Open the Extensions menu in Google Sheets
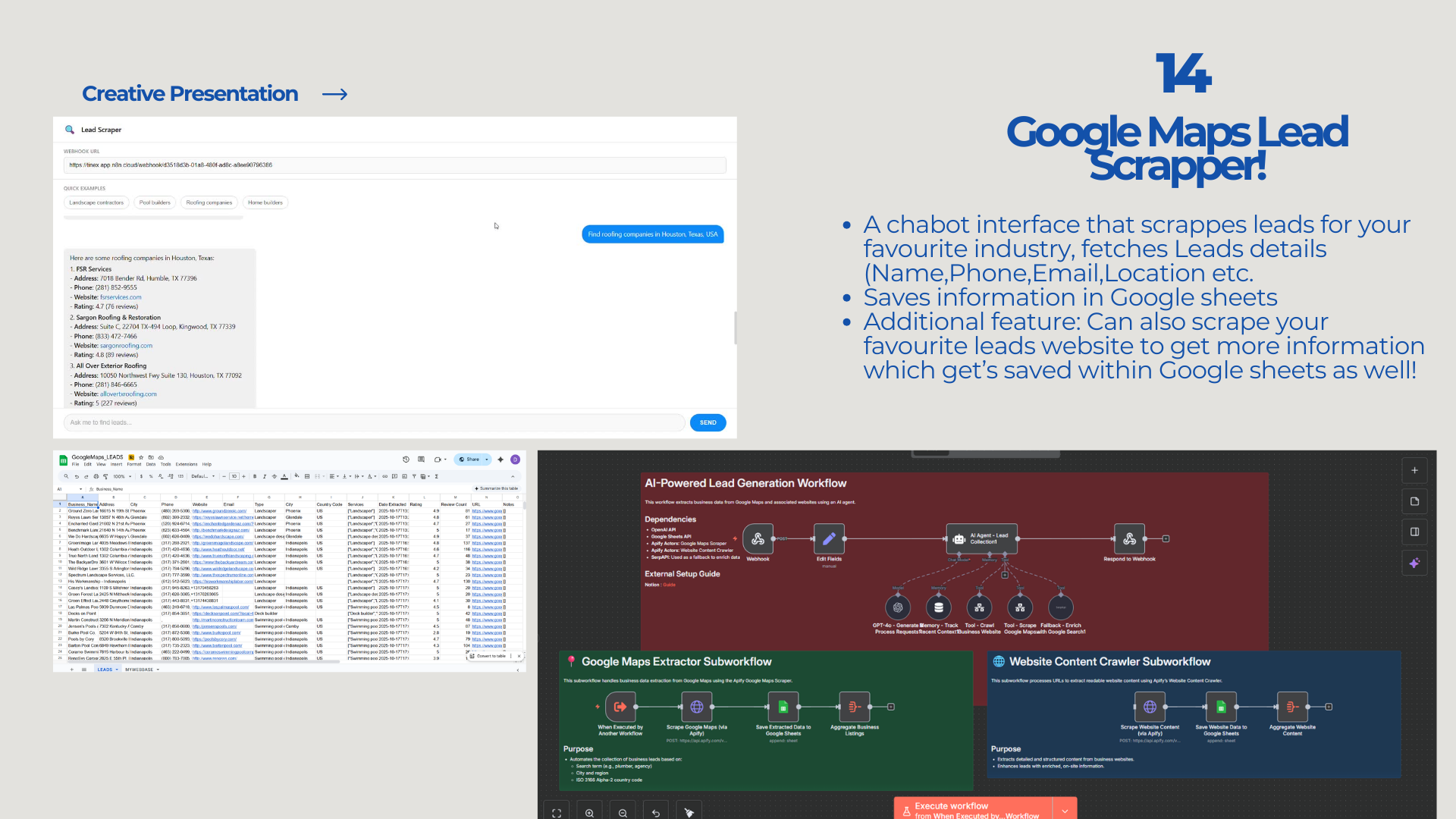This screenshot has width=1456, height=819. tap(187, 464)
